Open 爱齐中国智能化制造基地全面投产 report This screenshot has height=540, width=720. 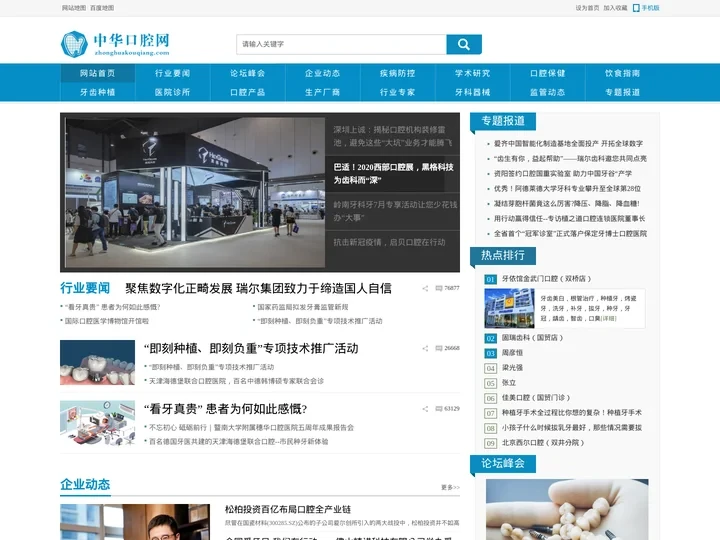pyautogui.click(x=568, y=144)
